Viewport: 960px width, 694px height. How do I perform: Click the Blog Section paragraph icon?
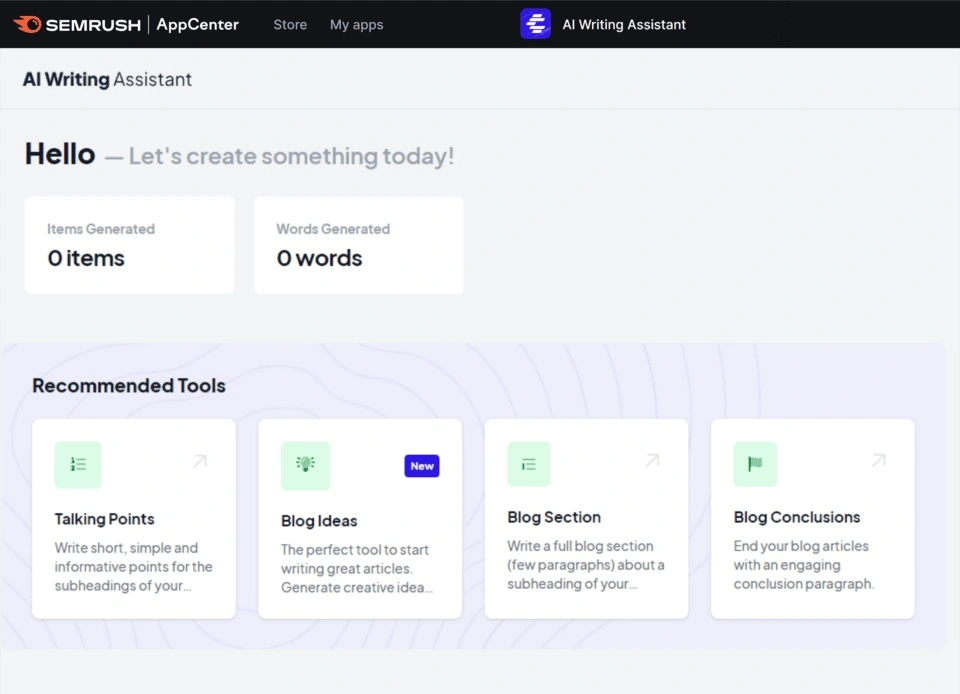point(529,464)
